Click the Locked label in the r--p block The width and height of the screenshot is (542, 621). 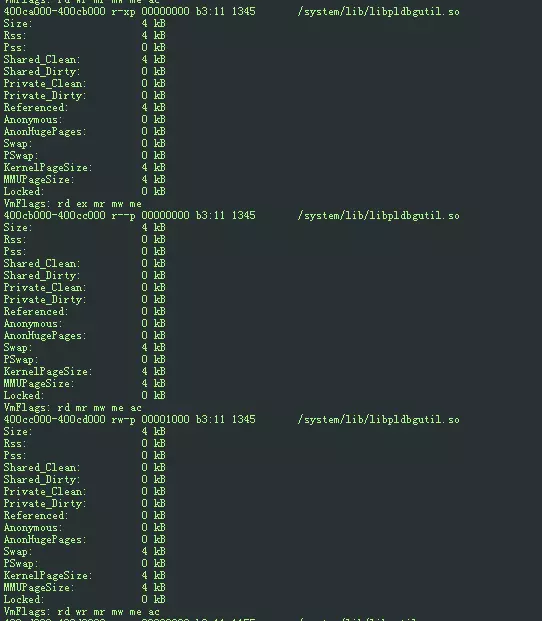[24, 395]
